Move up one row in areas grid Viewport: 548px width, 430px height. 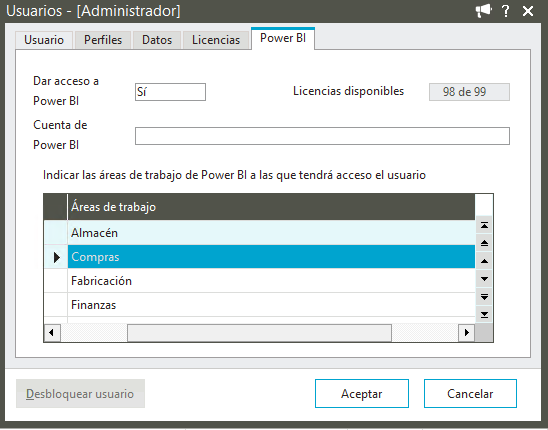[x=484, y=261]
